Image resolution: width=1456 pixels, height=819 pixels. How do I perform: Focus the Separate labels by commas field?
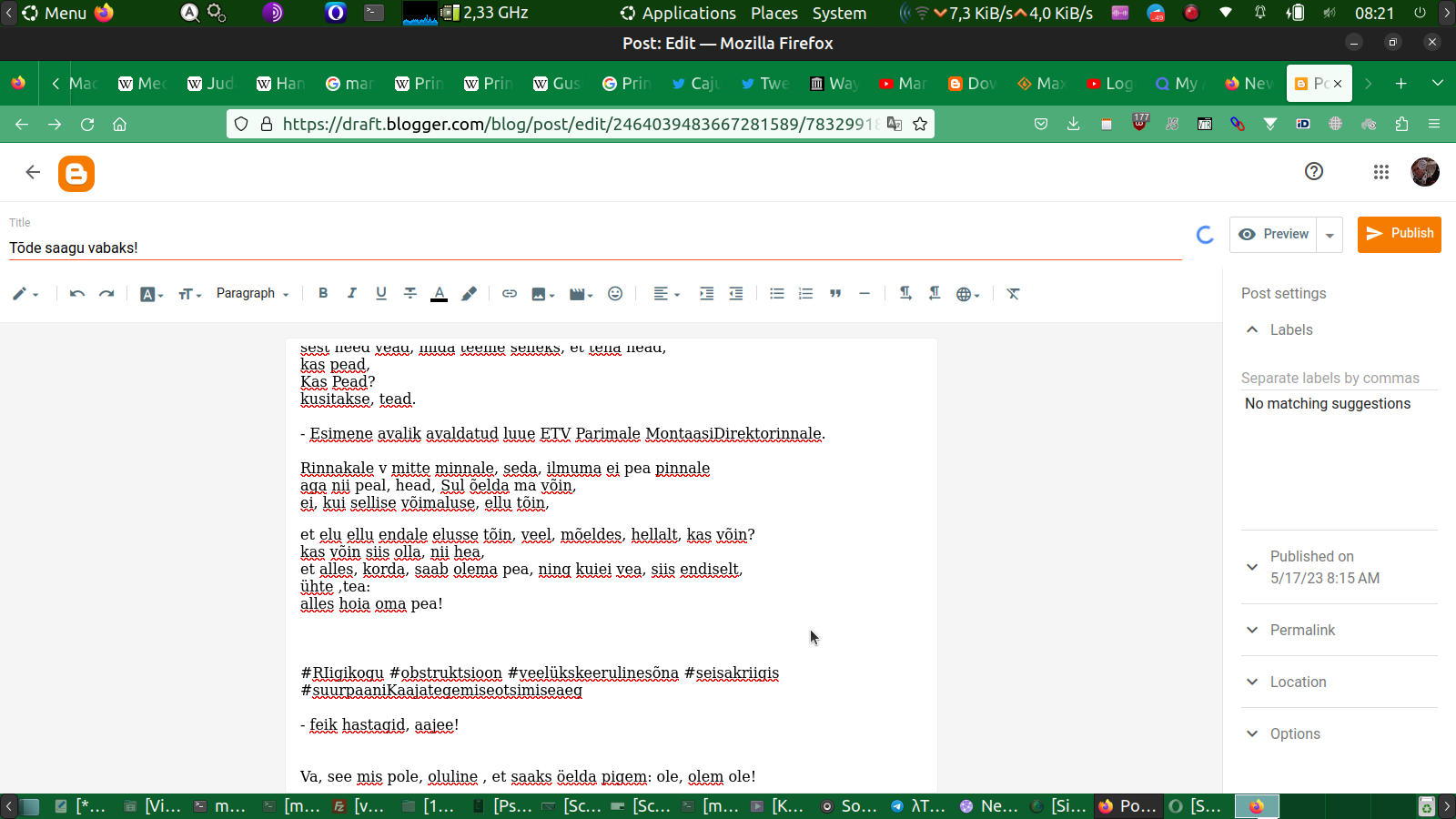point(1340,378)
